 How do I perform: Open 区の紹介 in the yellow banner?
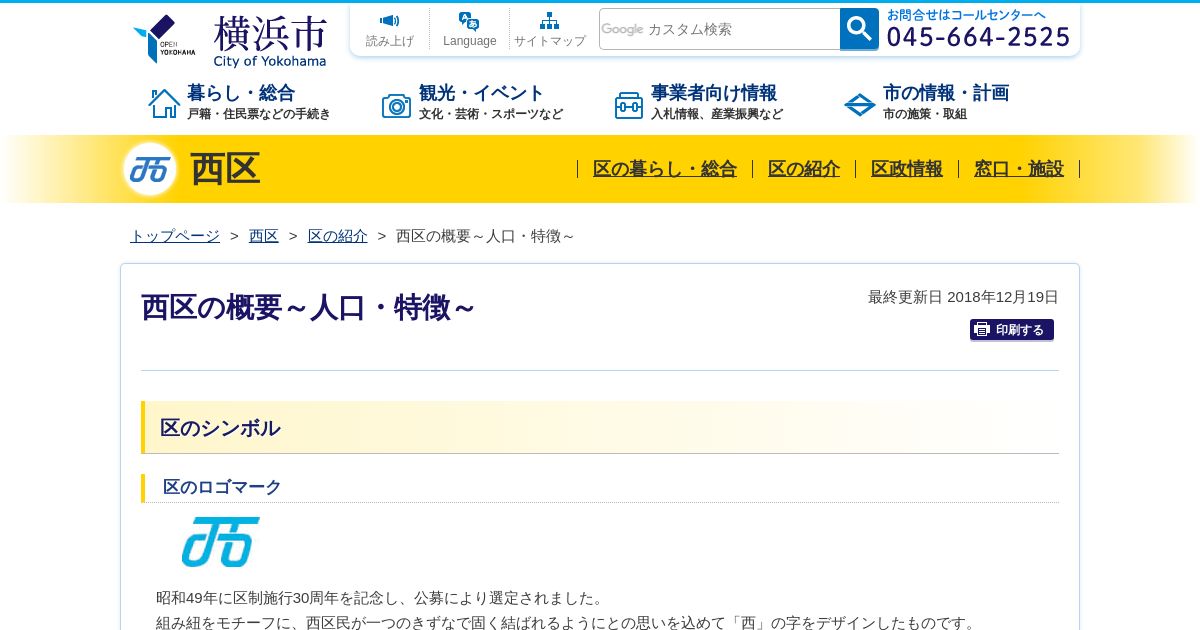point(804,169)
